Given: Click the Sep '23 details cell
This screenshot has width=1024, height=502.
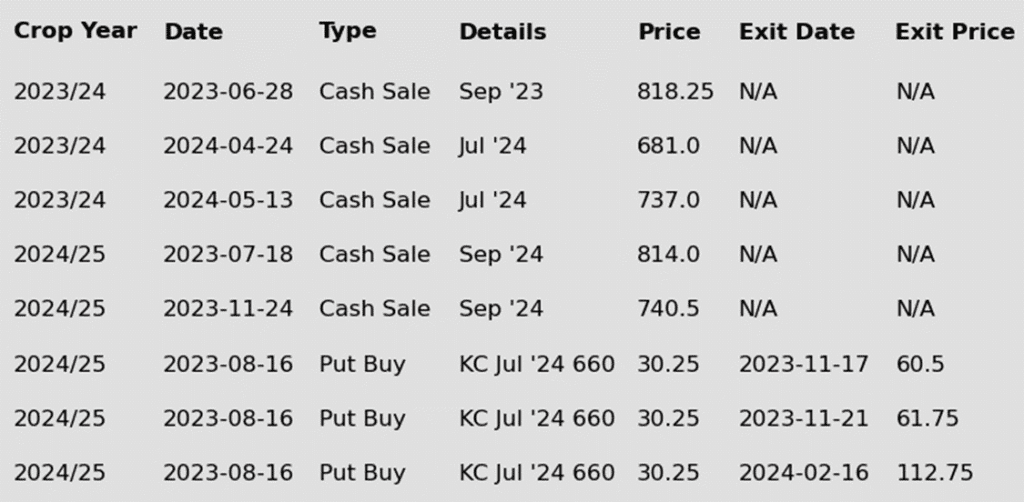Looking at the screenshot, I should pos(501,91).
